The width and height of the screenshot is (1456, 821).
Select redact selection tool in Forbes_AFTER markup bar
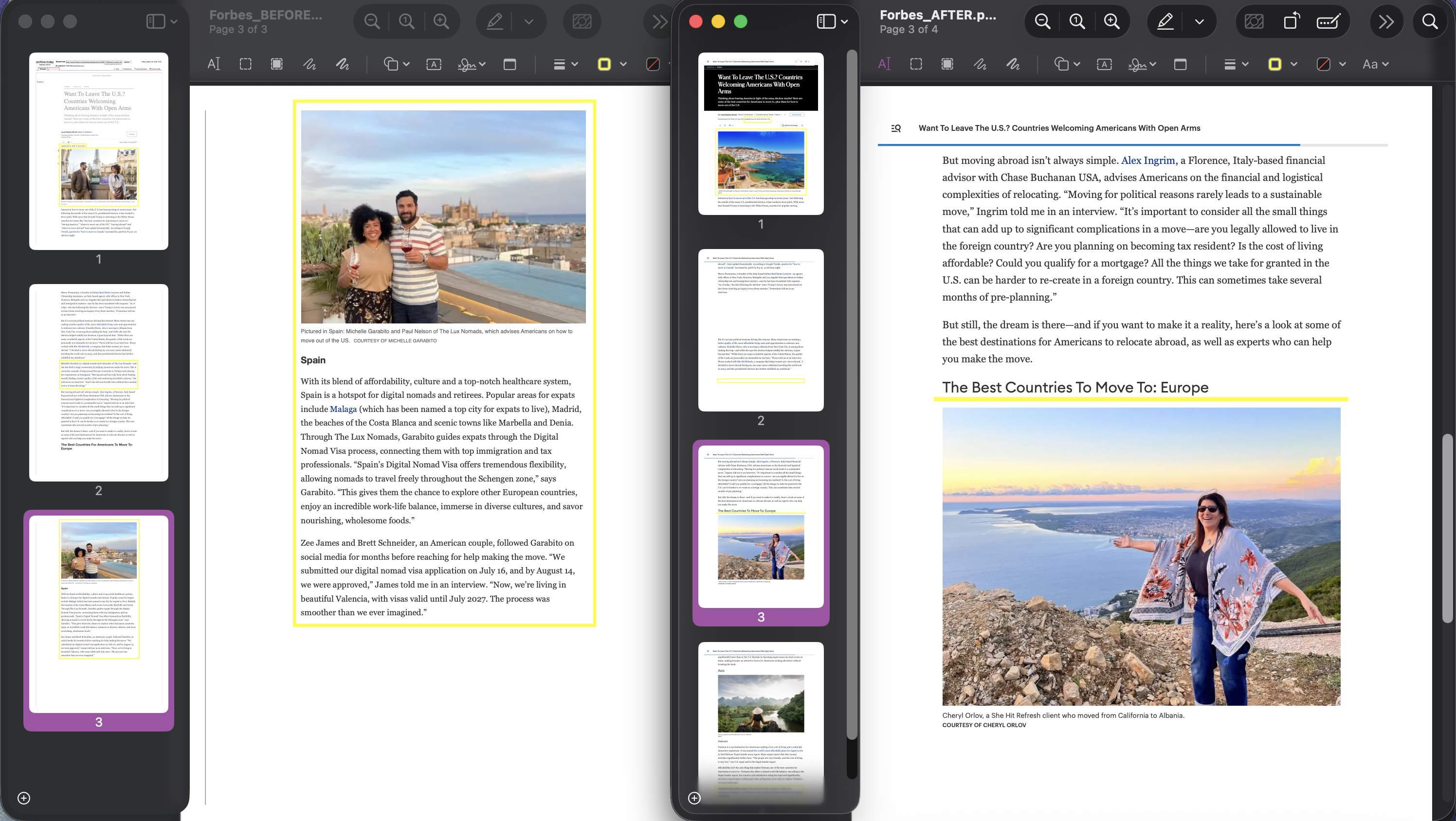(x=947, y=64)
